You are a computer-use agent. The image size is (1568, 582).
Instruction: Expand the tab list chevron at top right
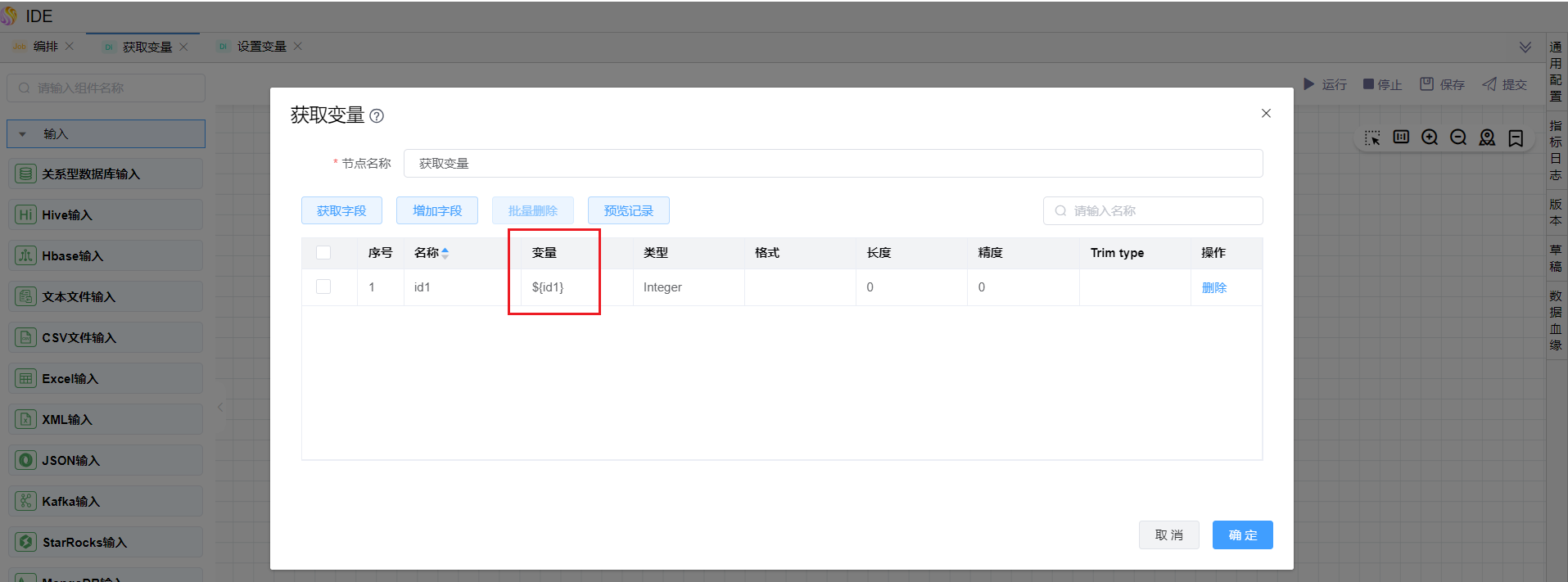[1525, 47]
